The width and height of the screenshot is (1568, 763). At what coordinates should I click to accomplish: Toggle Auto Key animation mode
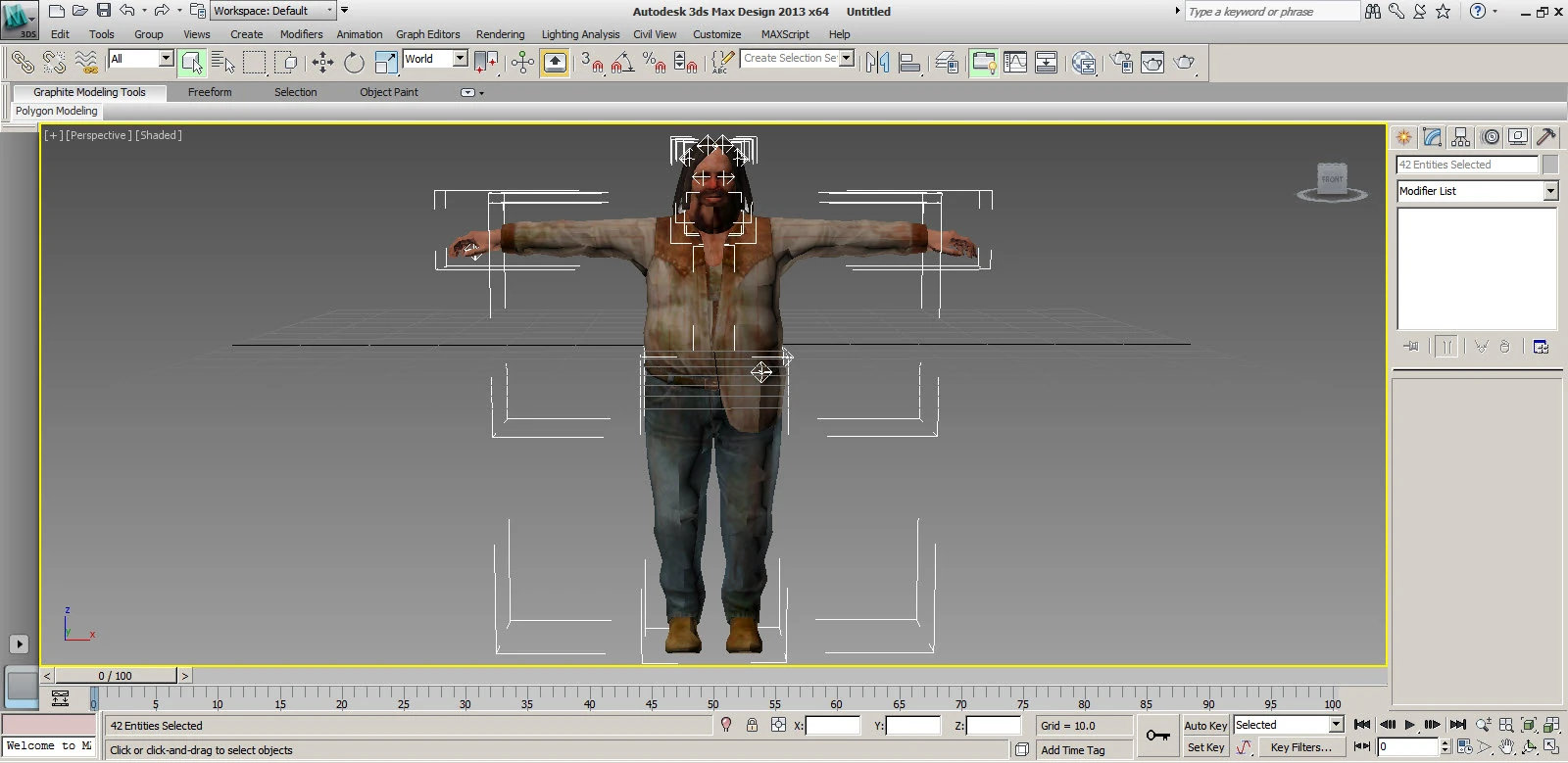[x=1204, y=726]
